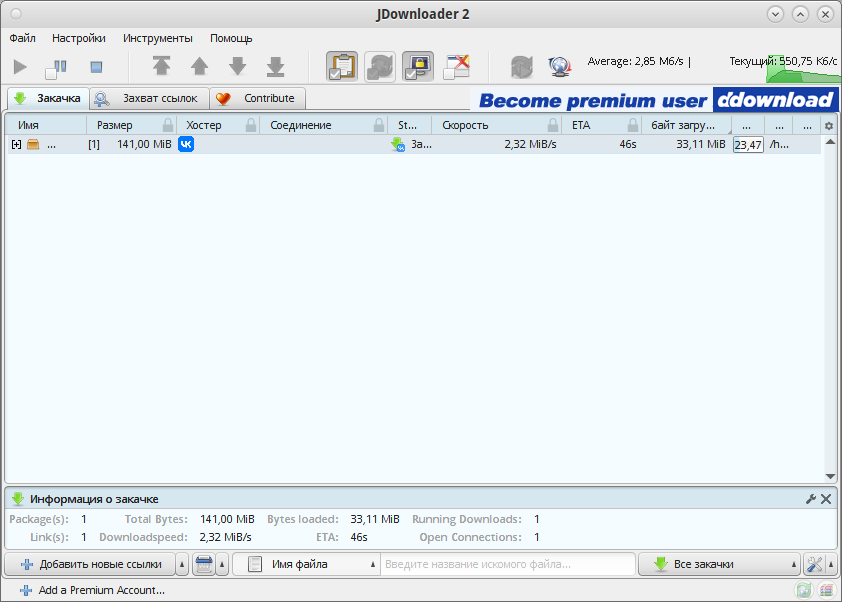Open download info panel wrench settings
Image resolution: width=842 pixels, height=602 pixels.
[811, 499]
